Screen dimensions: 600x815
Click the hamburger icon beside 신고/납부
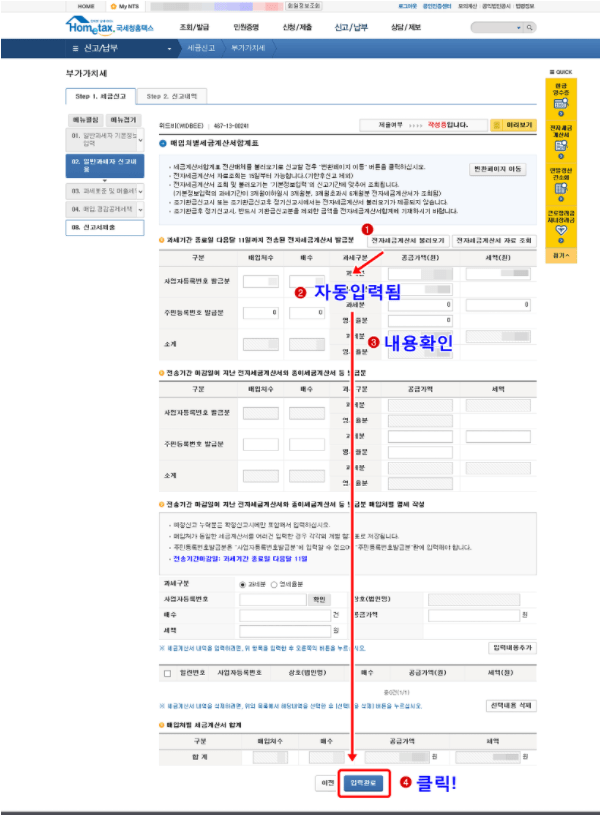[x=75, y=48]
